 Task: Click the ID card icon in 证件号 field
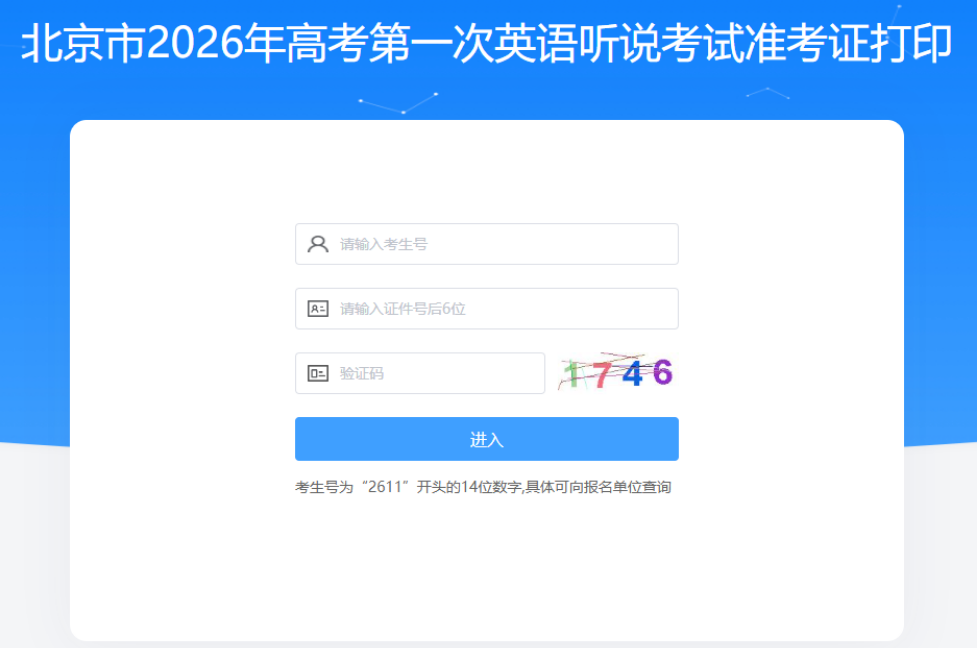[318, 309]
